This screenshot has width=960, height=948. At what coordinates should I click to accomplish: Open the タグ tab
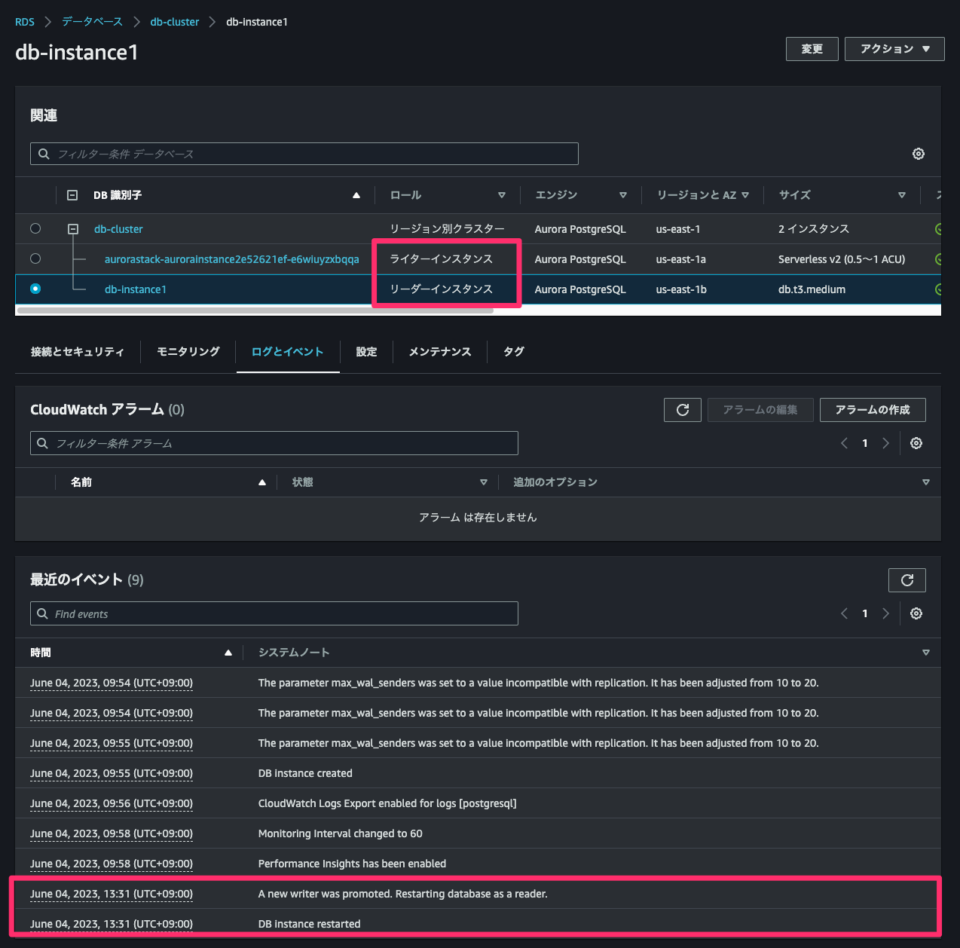coord(513,351)
